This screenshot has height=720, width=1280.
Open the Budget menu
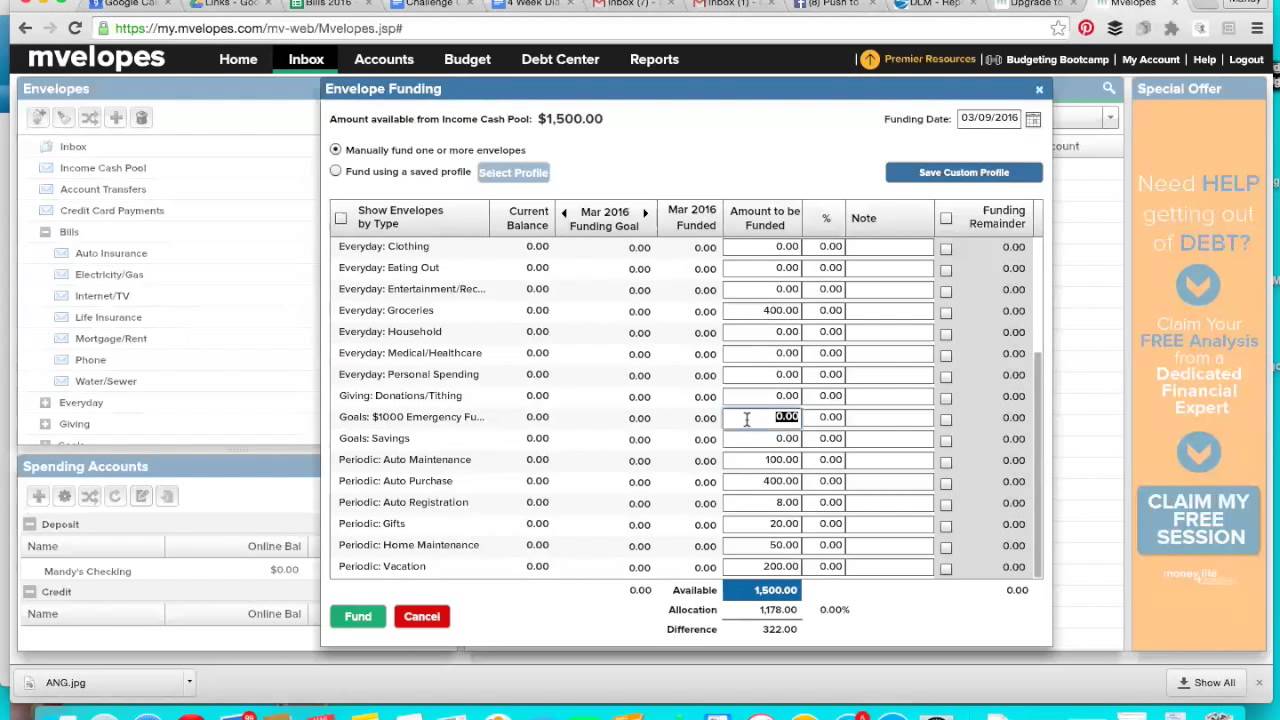tap(467, 60)
